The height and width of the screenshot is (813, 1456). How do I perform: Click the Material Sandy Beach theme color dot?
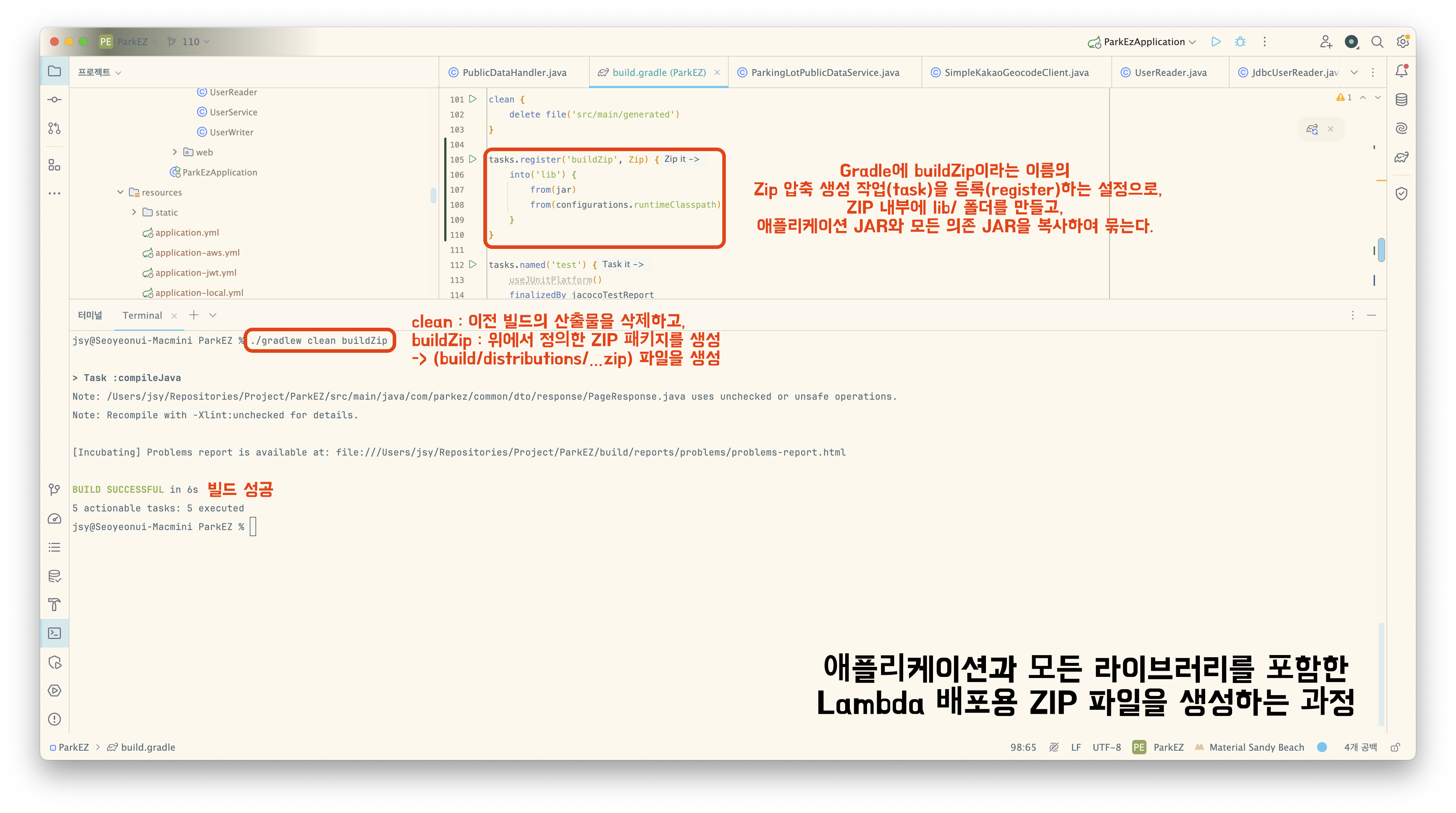point(1322,747)
